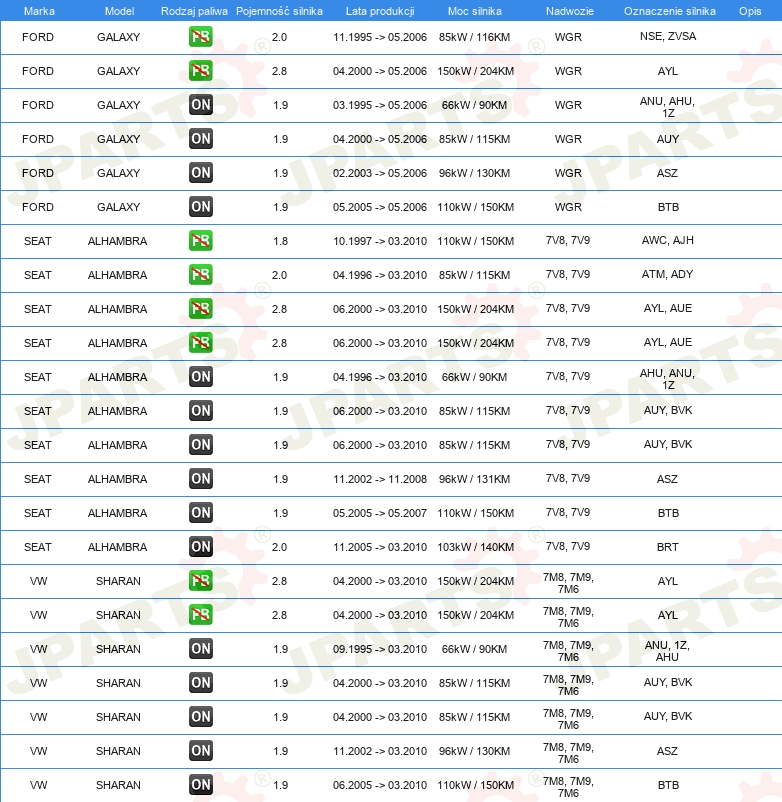782x802 pixels.
Task: Select the engine codes ATM, ADY
Action: pyautogui.click(x=667, y=274)
